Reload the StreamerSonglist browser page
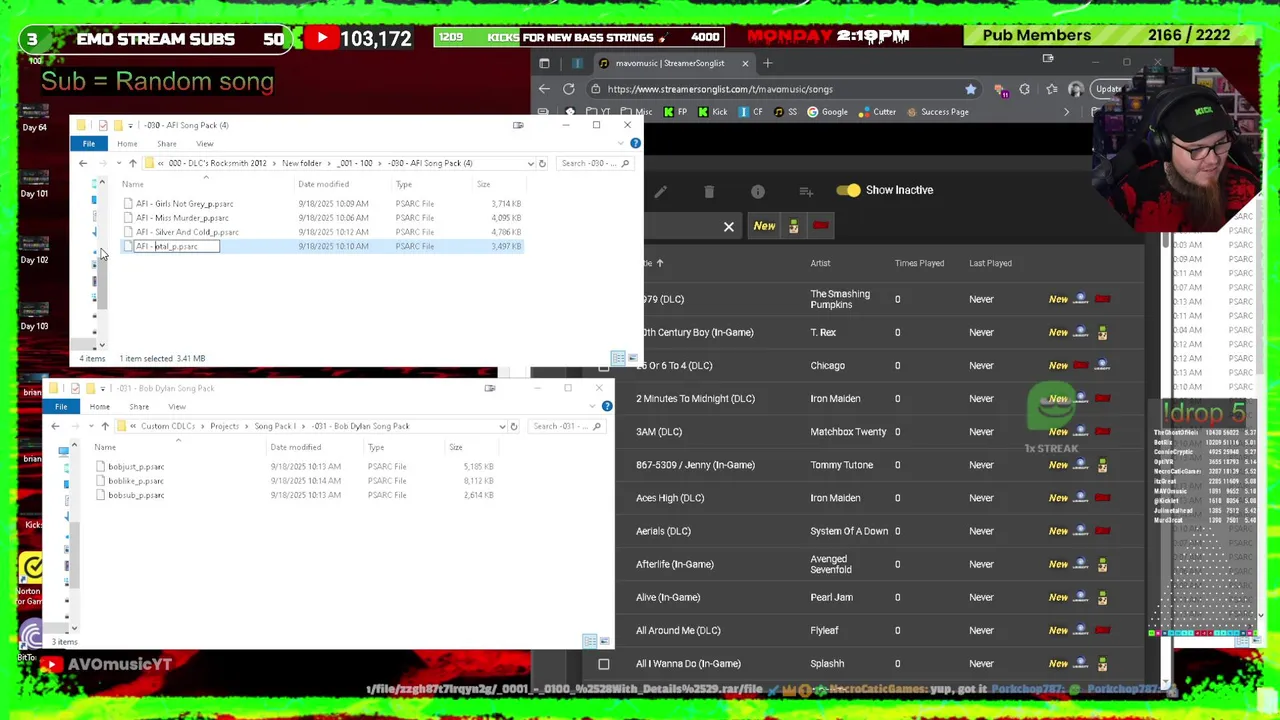 pyautogui.click(x=569, y=89)
